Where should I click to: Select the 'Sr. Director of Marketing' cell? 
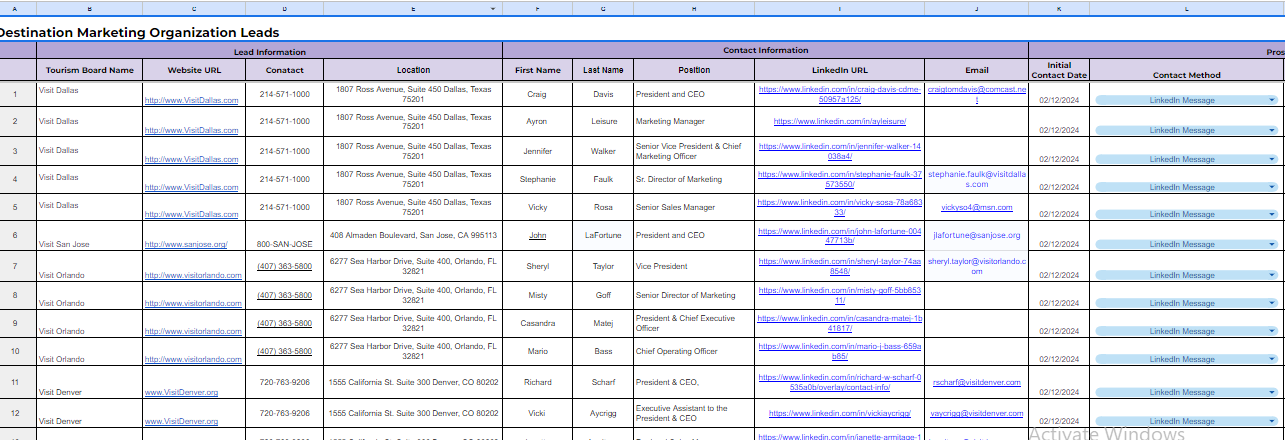[x=694, y=179]
